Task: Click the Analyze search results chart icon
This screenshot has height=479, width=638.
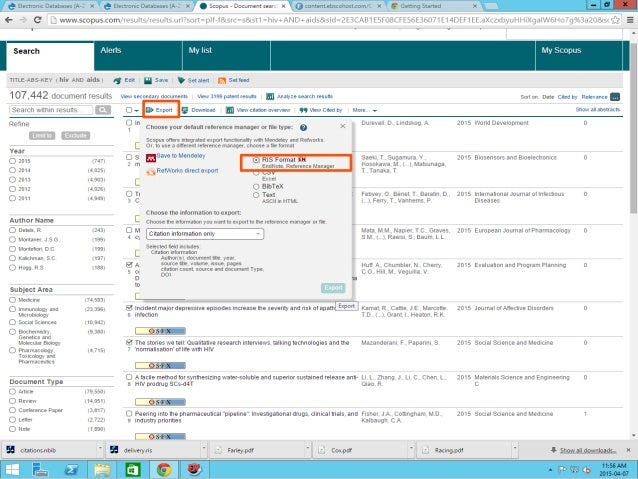Action: click(x=270, y=96)
